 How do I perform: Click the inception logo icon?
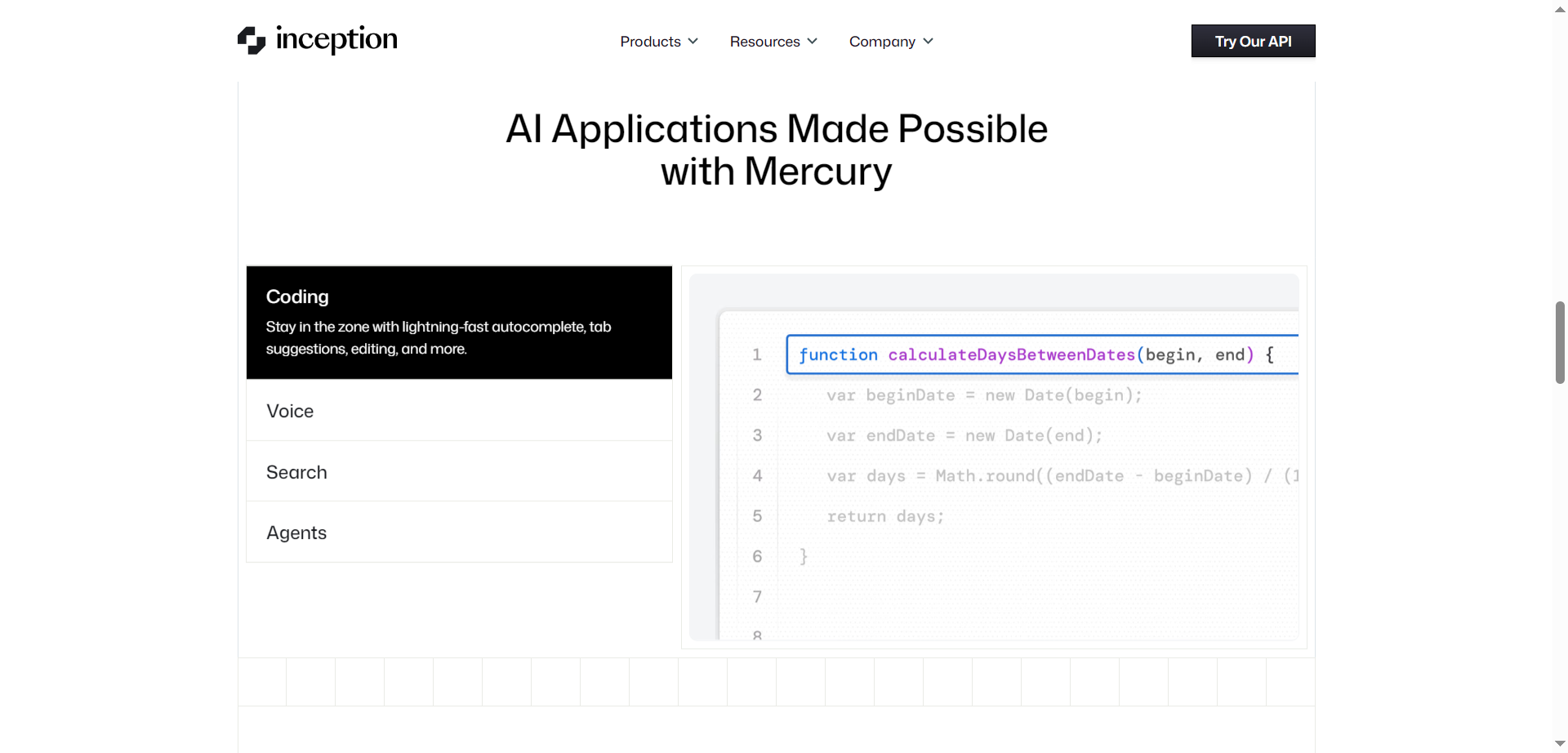coord(252,41)
